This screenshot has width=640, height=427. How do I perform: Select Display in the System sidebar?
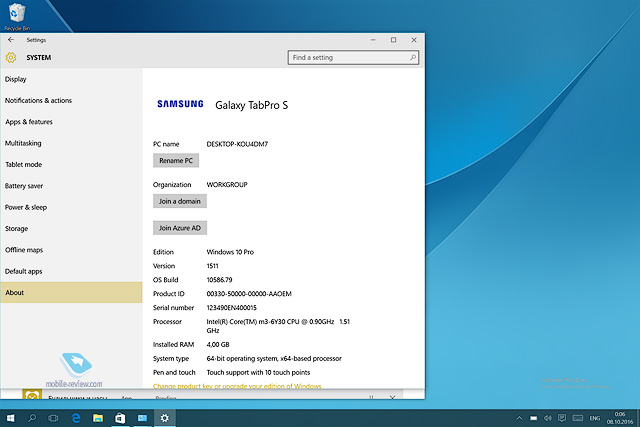(71, 79)
